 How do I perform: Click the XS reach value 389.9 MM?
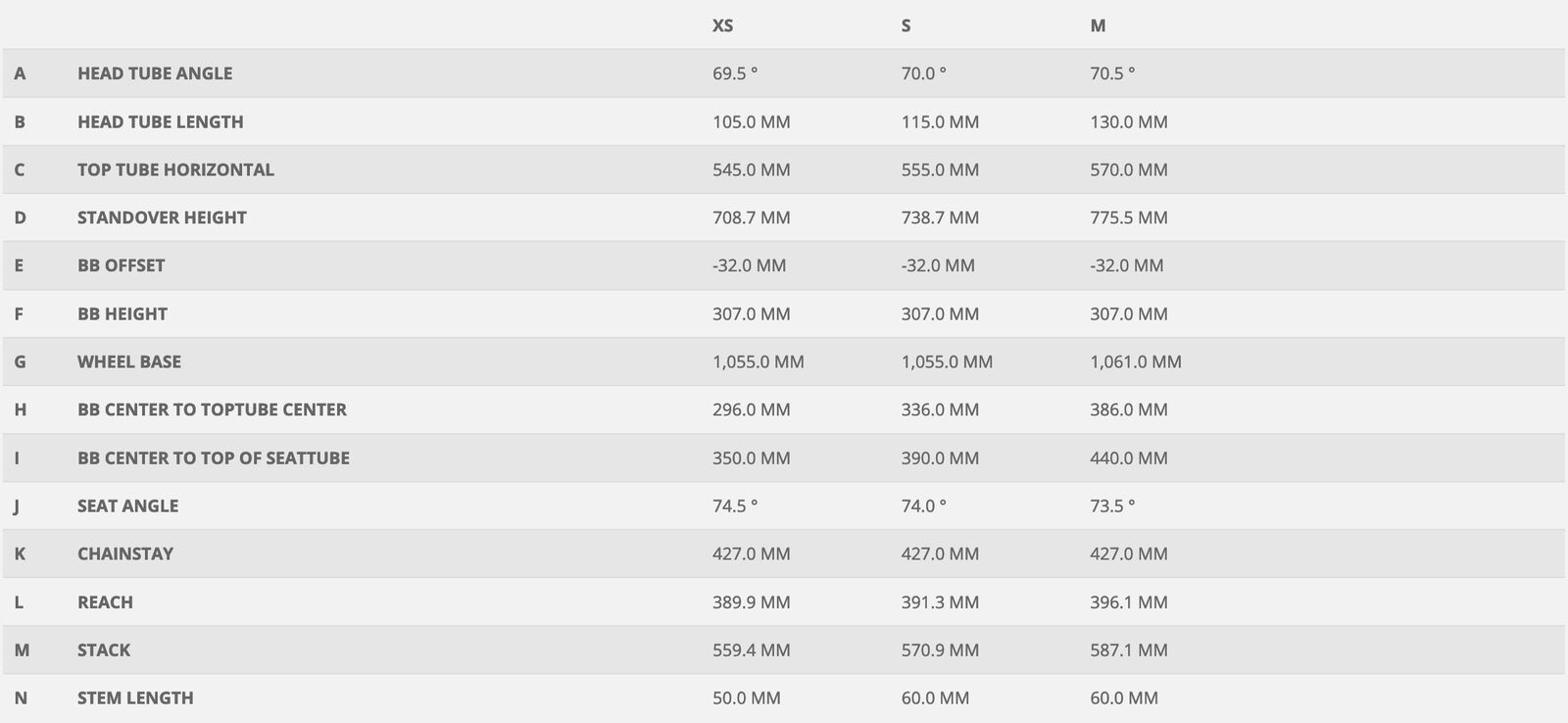tap(751, 602)
